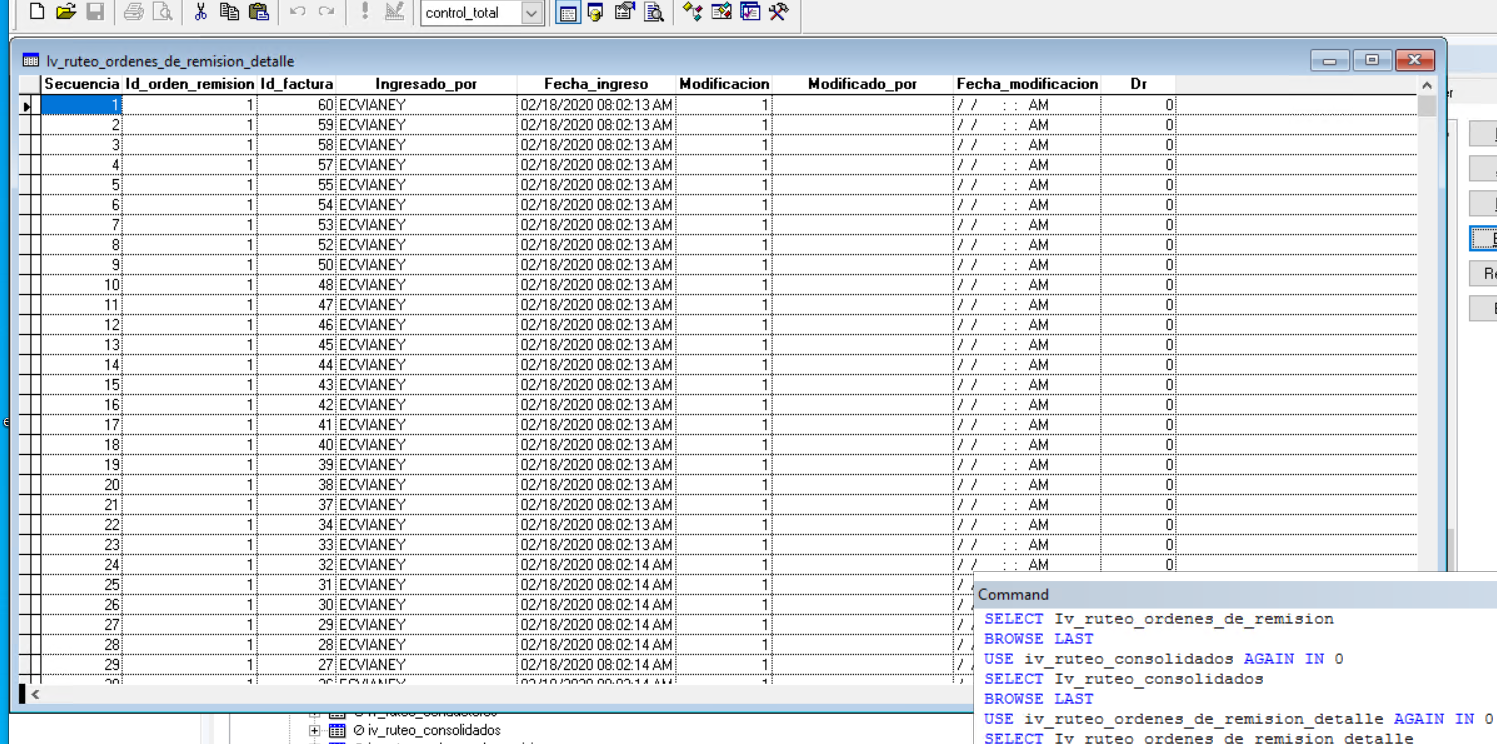This screenshot has width=1497, height=744.
Task: Click the Secuencia cell with value 27
Action: (82, 625)
